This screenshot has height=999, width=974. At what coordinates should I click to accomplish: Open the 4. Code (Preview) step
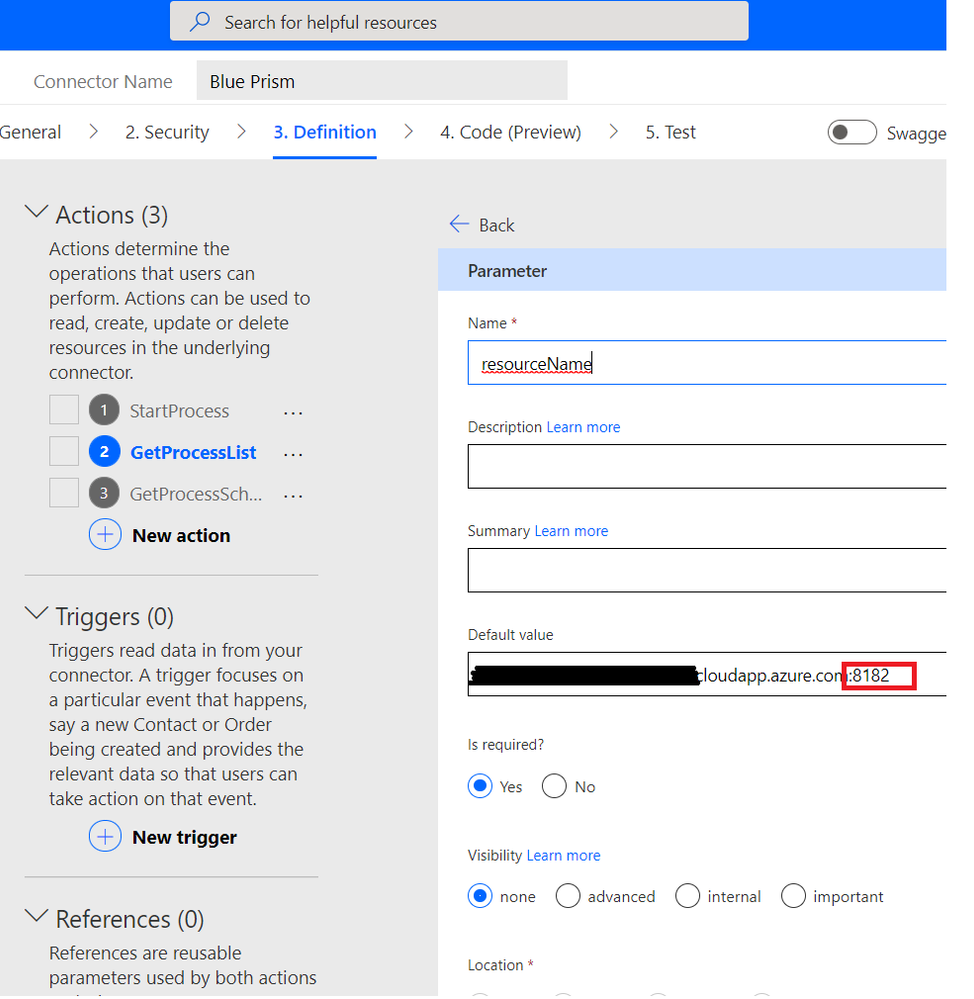[510, 132]
